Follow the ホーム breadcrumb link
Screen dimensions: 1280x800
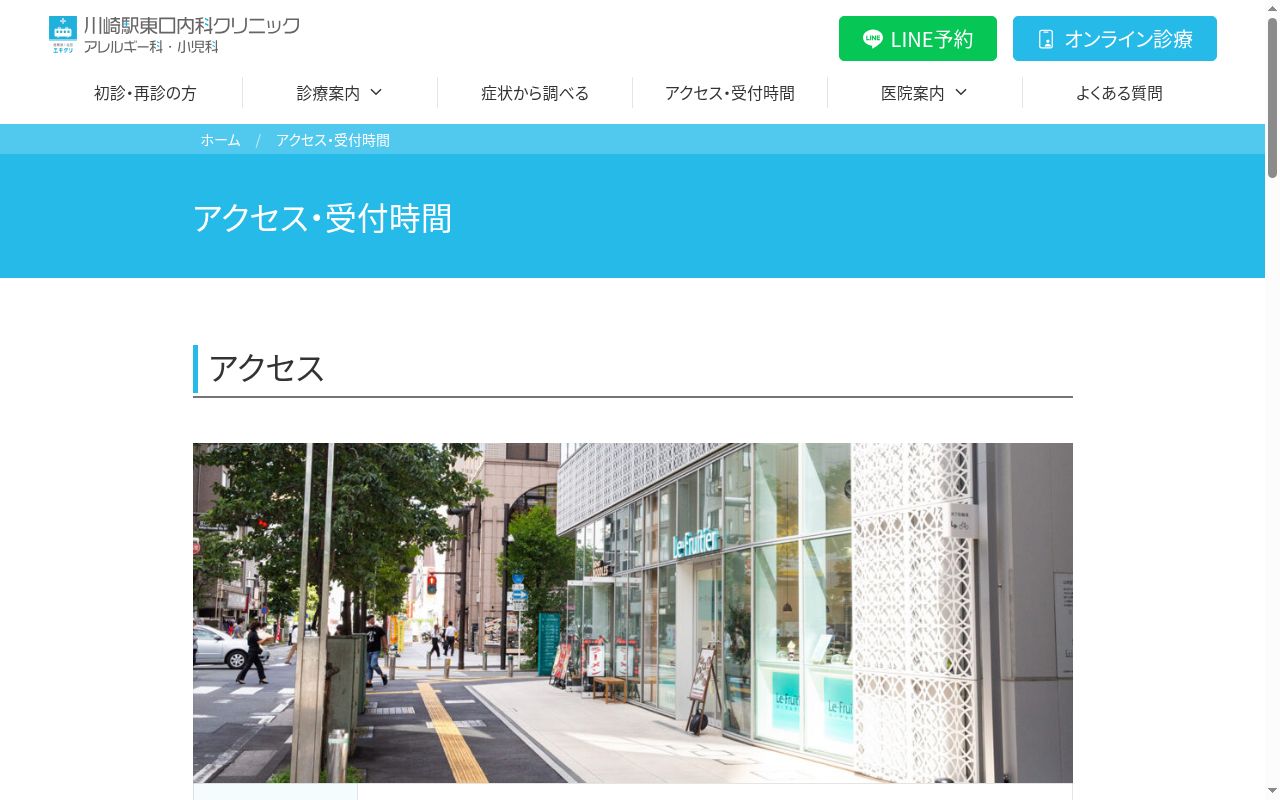tap(220, 140)
